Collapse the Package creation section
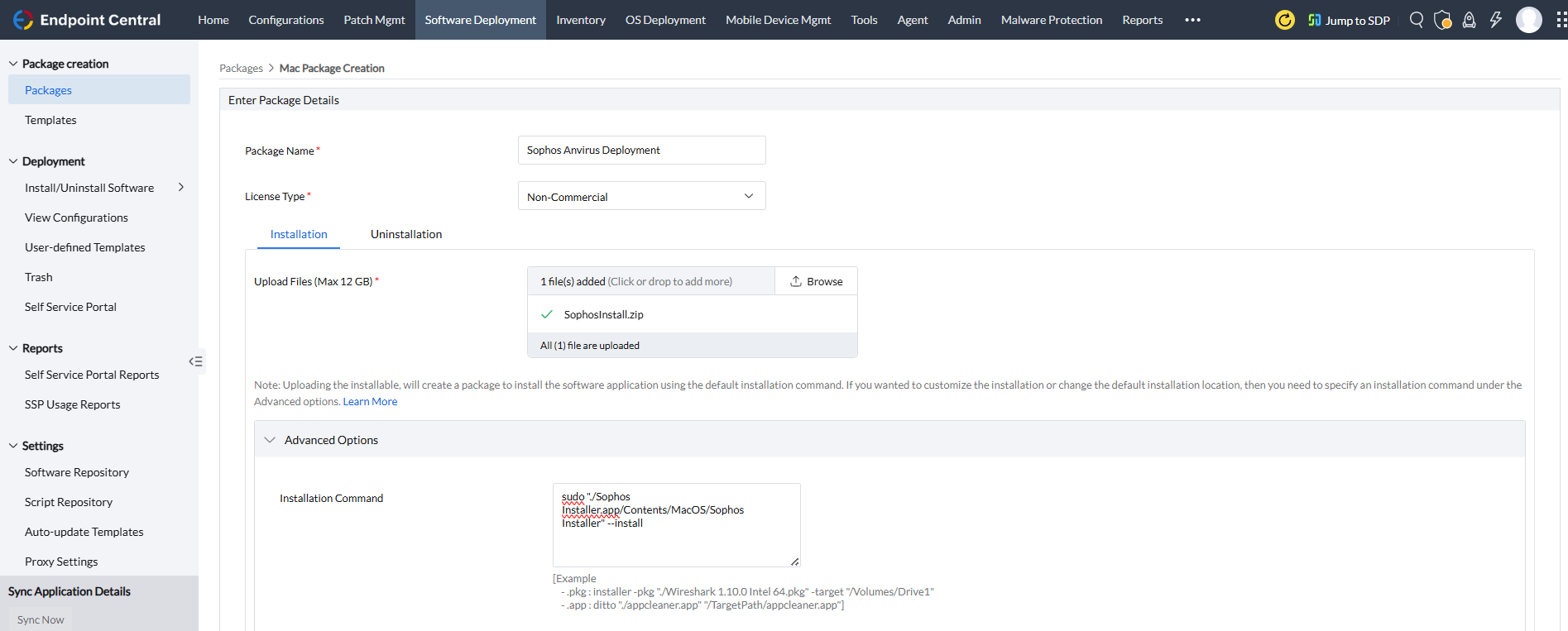The image size is (1568, 631). coord(13,64)
